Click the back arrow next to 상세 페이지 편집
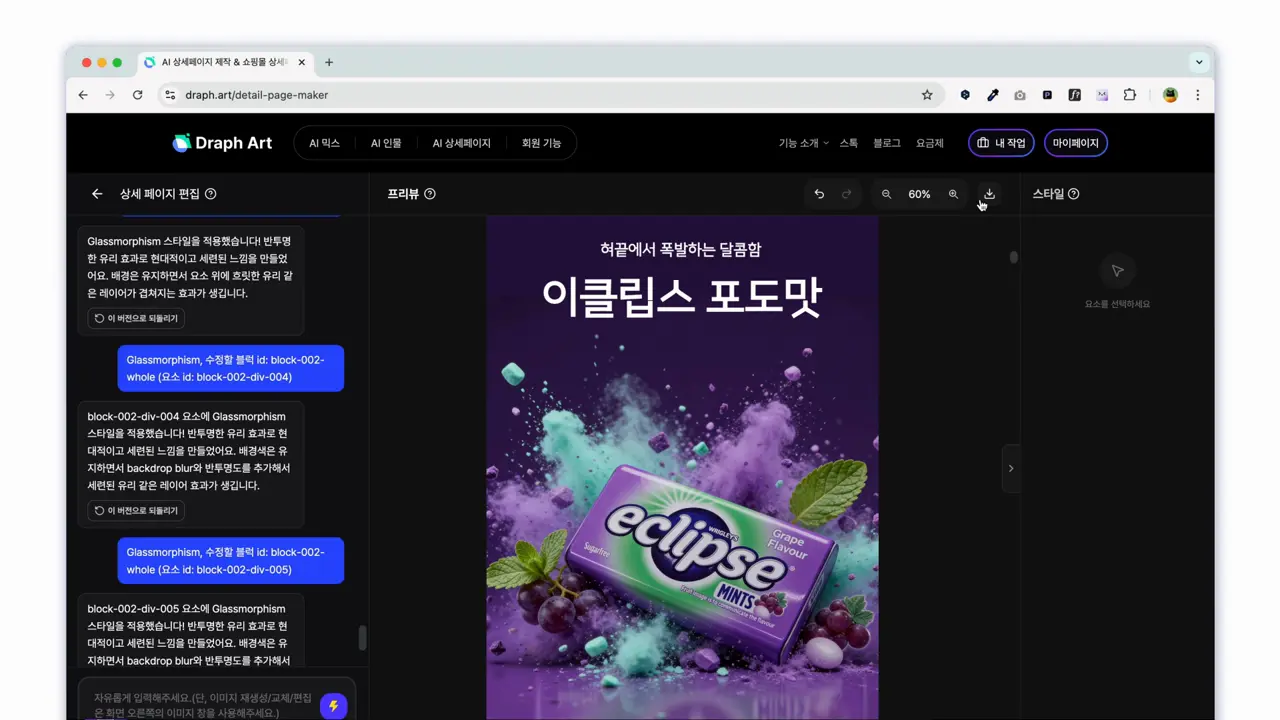1280x720 pixels. 96,193
